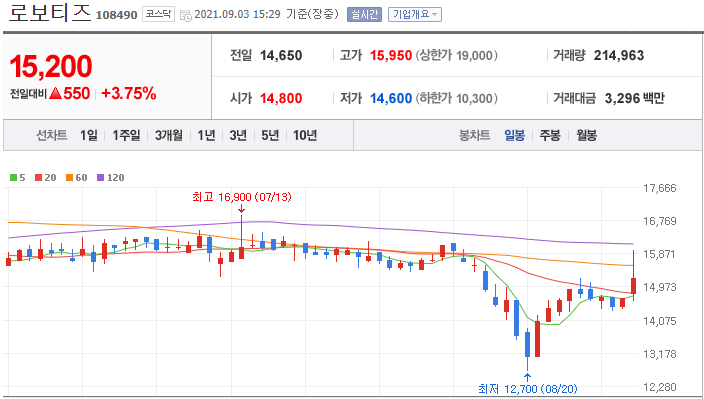Select the 1년 line chart tab

(207, 135)
